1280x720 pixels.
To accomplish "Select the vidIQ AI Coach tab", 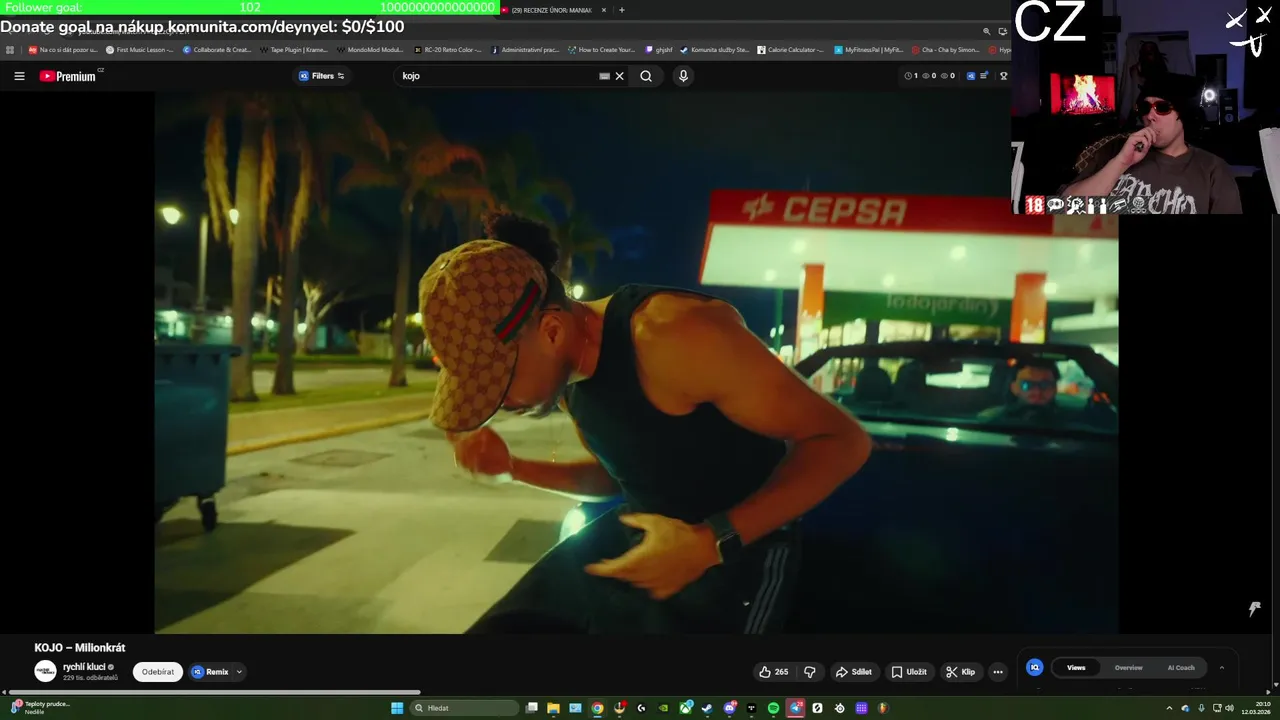I will [1181, 667].
